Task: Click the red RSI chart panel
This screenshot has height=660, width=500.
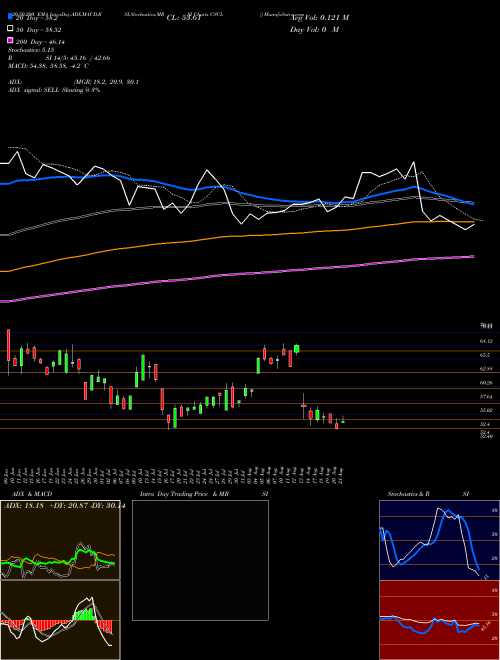Action: (x=439, y=620)
